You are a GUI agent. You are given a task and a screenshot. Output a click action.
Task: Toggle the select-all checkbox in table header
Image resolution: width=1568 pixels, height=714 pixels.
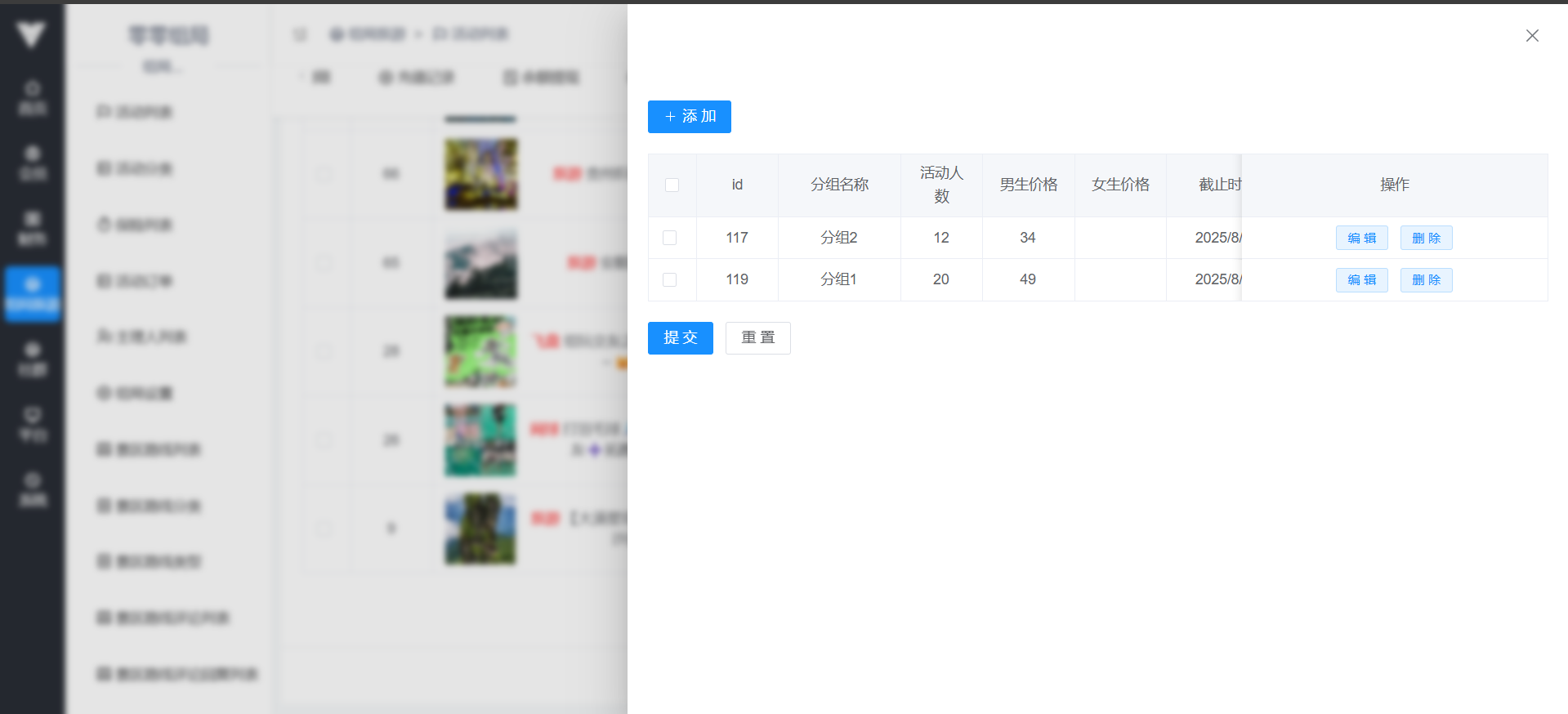[672, 185]
